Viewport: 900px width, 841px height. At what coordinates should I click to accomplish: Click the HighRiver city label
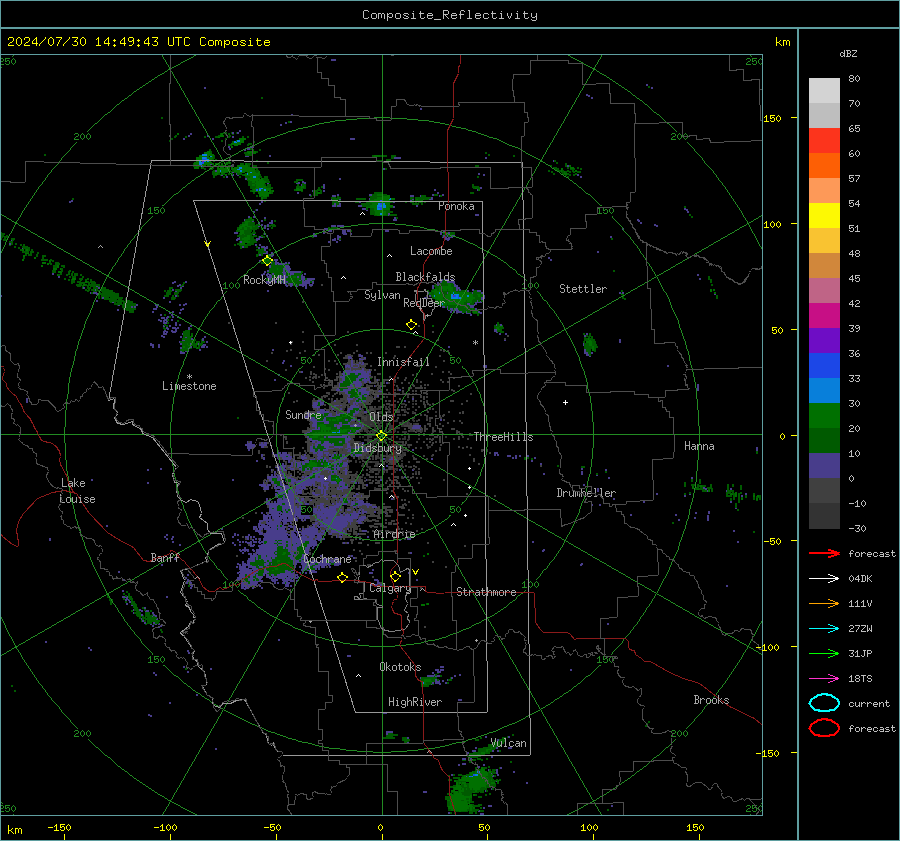click(415, 702)
